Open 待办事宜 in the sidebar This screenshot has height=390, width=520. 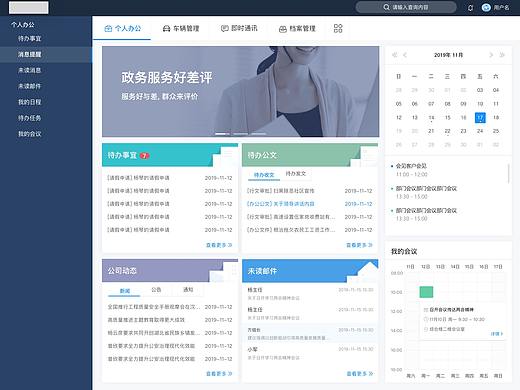pyautogui.click(x=30, y=39)
